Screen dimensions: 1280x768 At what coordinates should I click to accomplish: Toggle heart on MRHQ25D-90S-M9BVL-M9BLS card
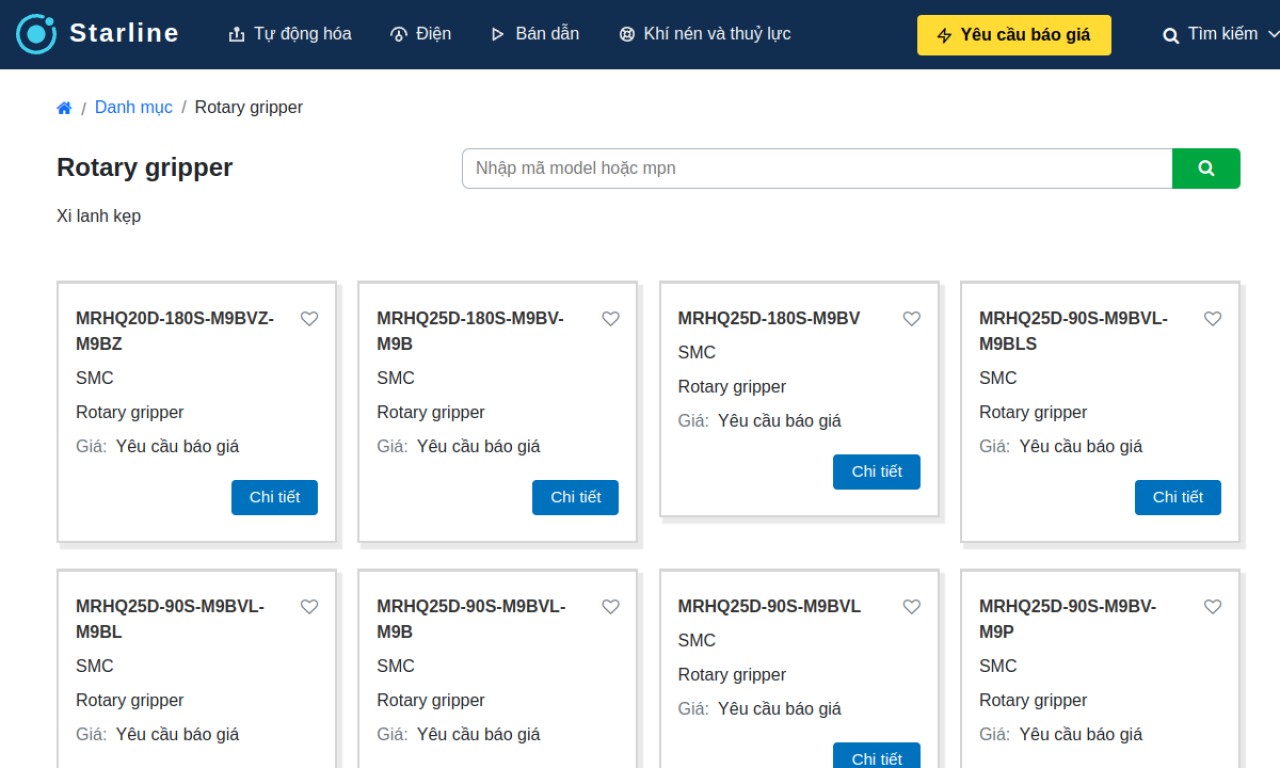(1212, 319)
